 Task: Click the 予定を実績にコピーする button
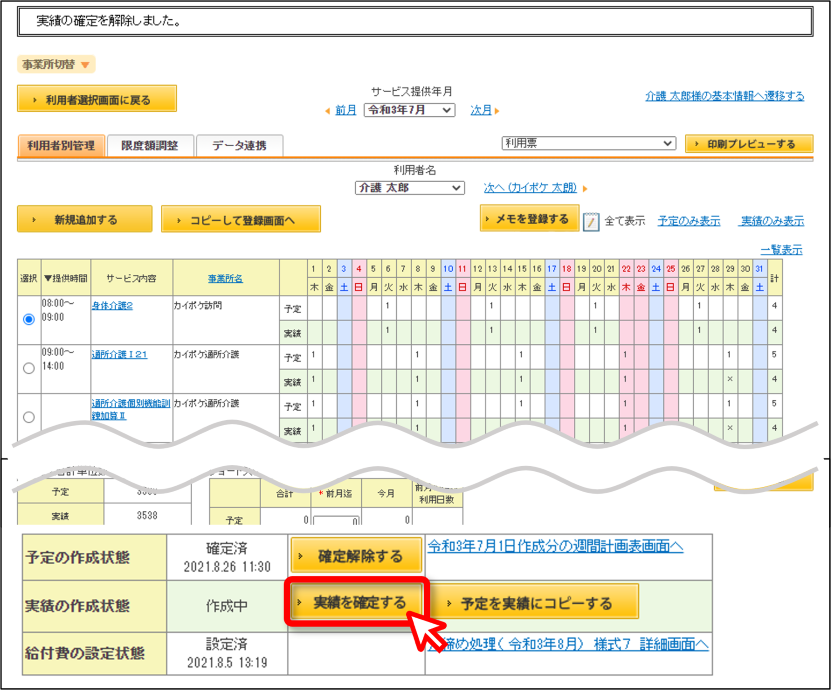[536, 603]
